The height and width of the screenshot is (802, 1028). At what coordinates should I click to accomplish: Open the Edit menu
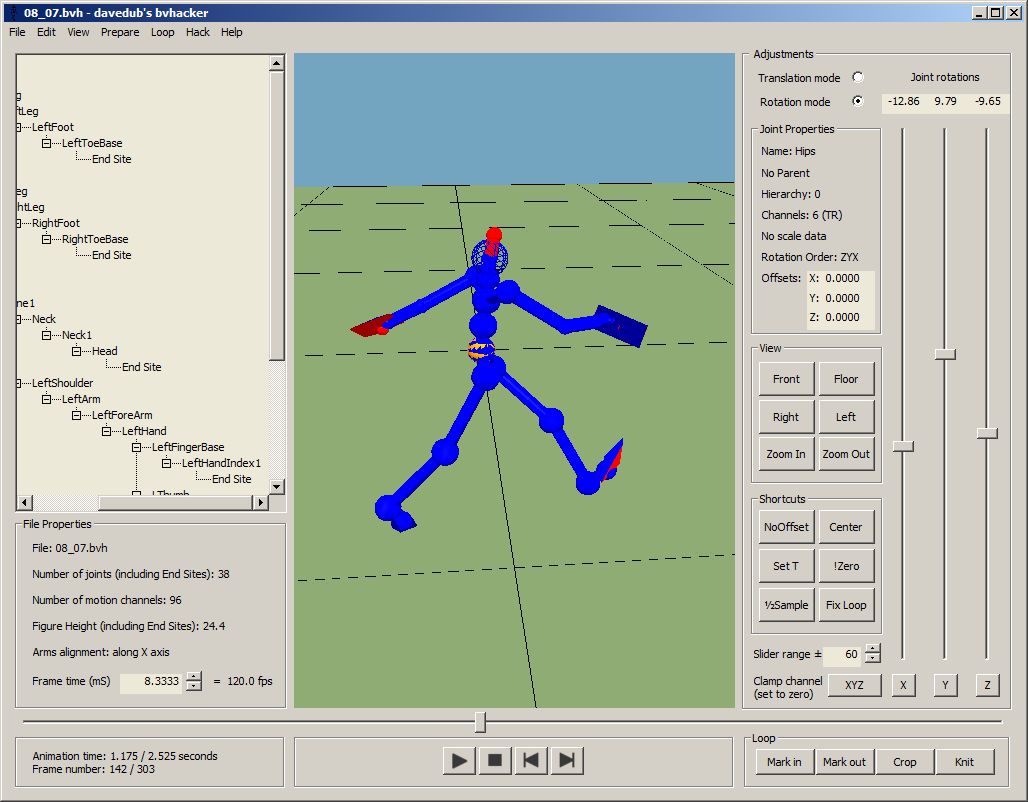46,32
